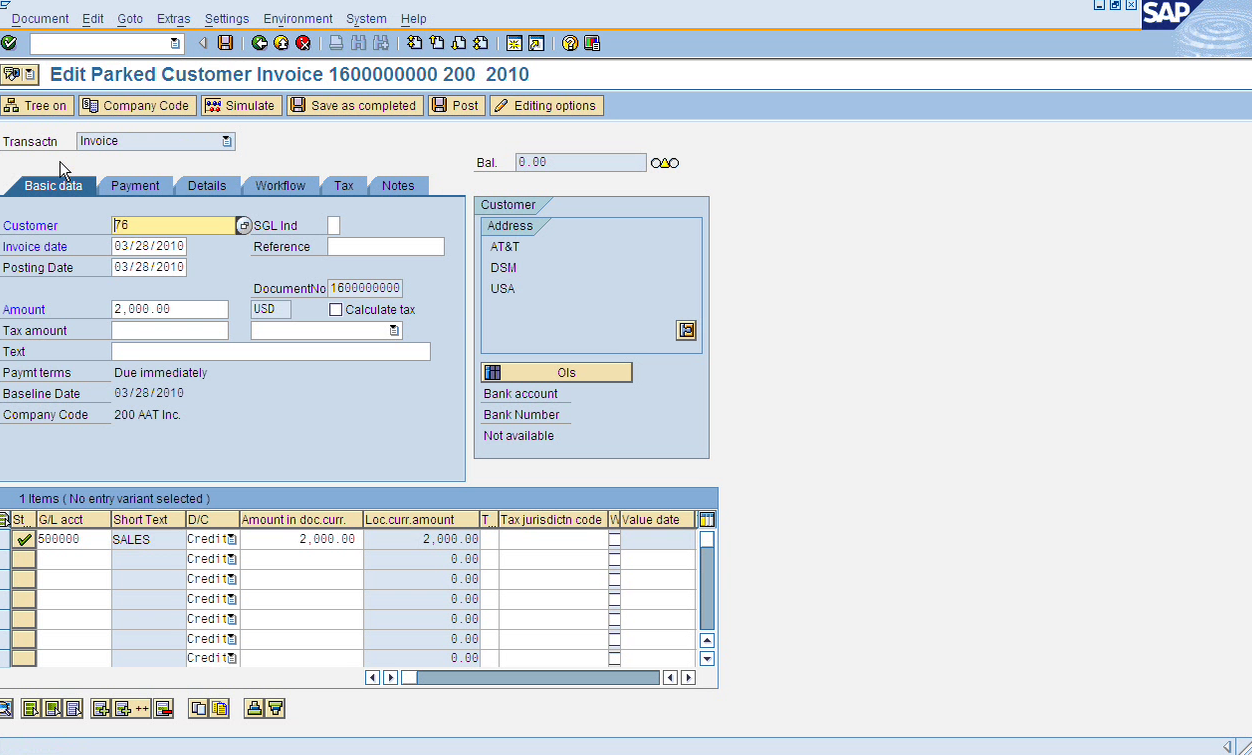Click the Save as completed button

[x=354, y=106]
